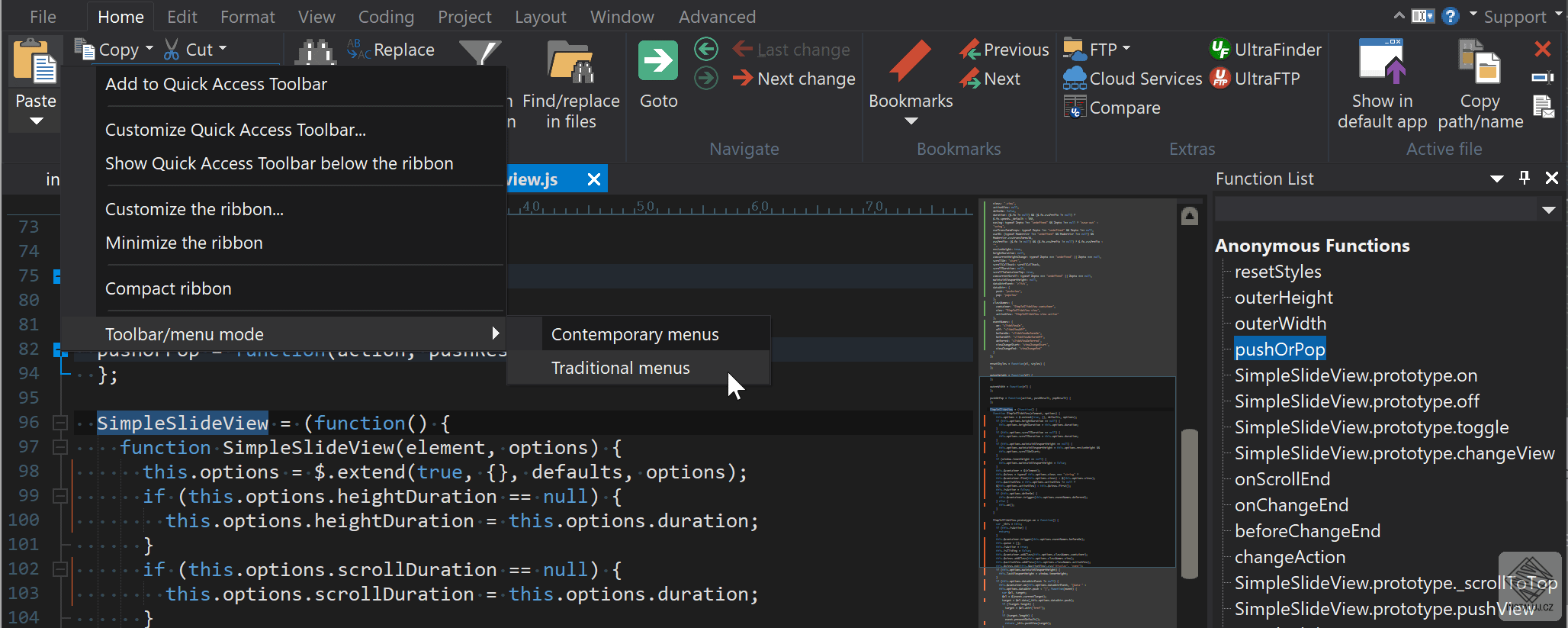Choose Minimize the ribbon

(x=184, y=243)
